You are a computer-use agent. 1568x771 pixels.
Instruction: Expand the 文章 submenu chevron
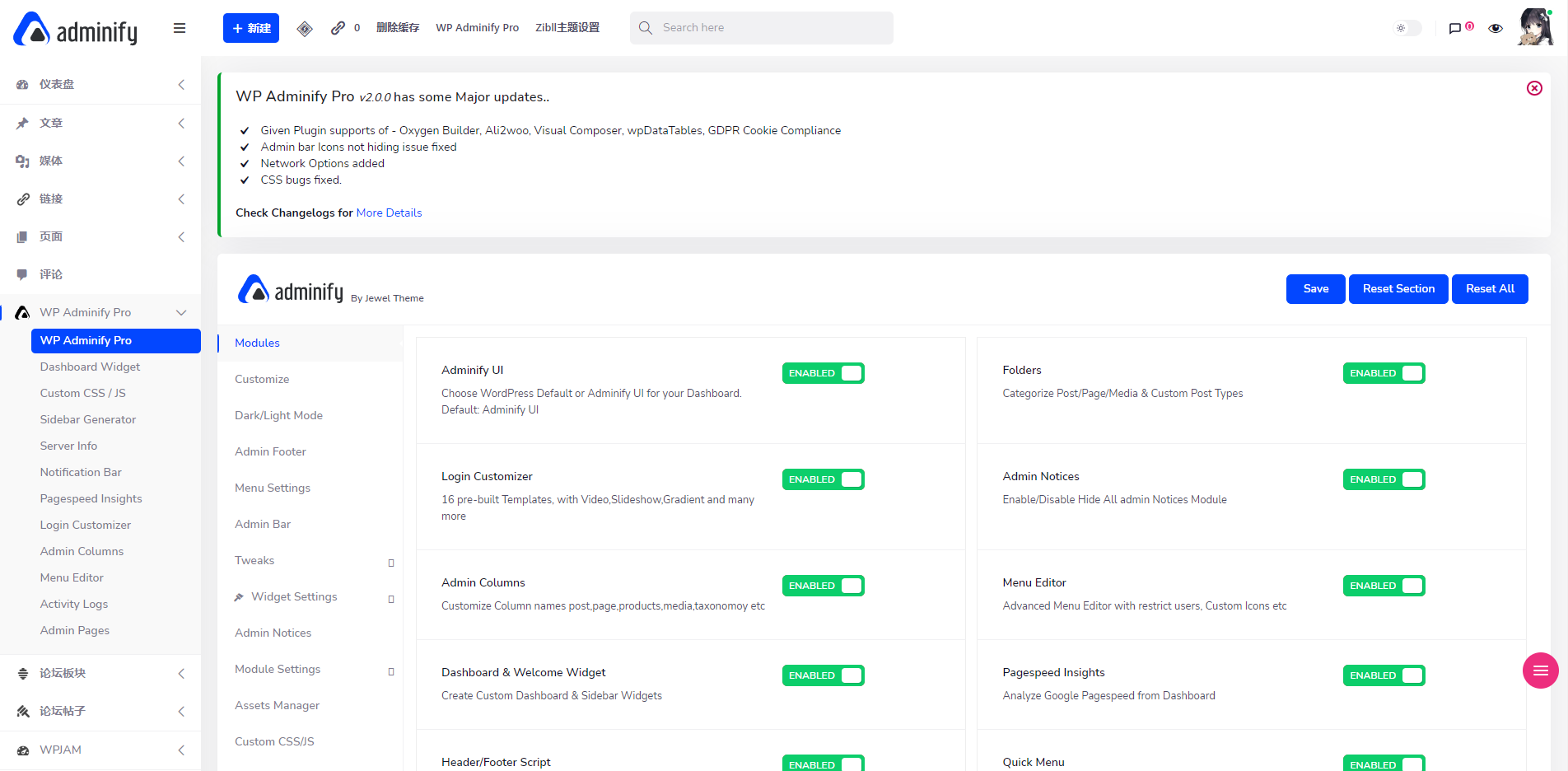coord(181,123)
